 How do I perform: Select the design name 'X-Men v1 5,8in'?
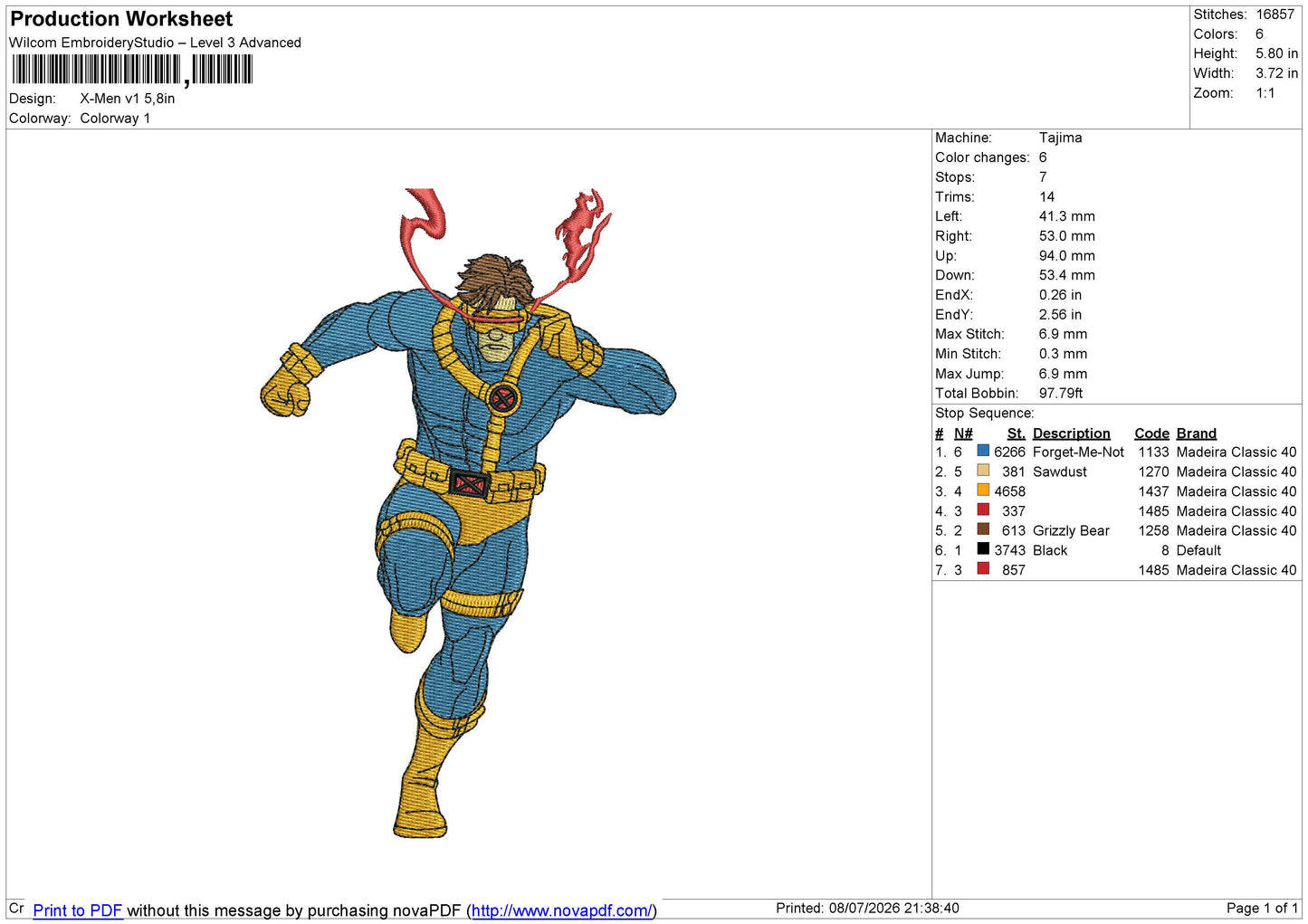(128, 99)
